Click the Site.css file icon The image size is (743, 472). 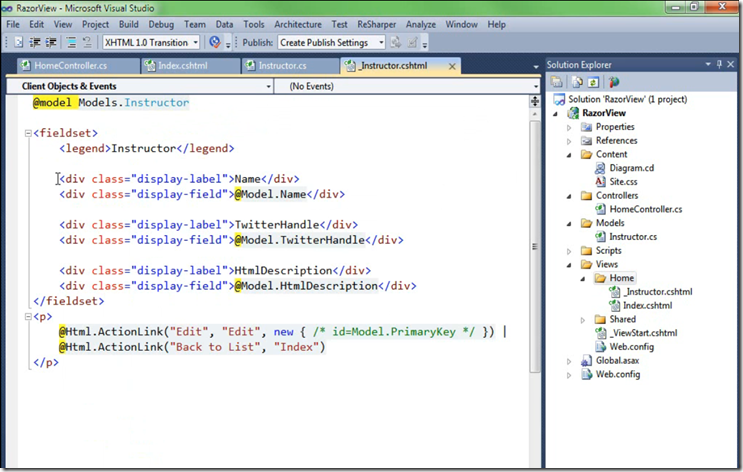(x=600, y=182)
